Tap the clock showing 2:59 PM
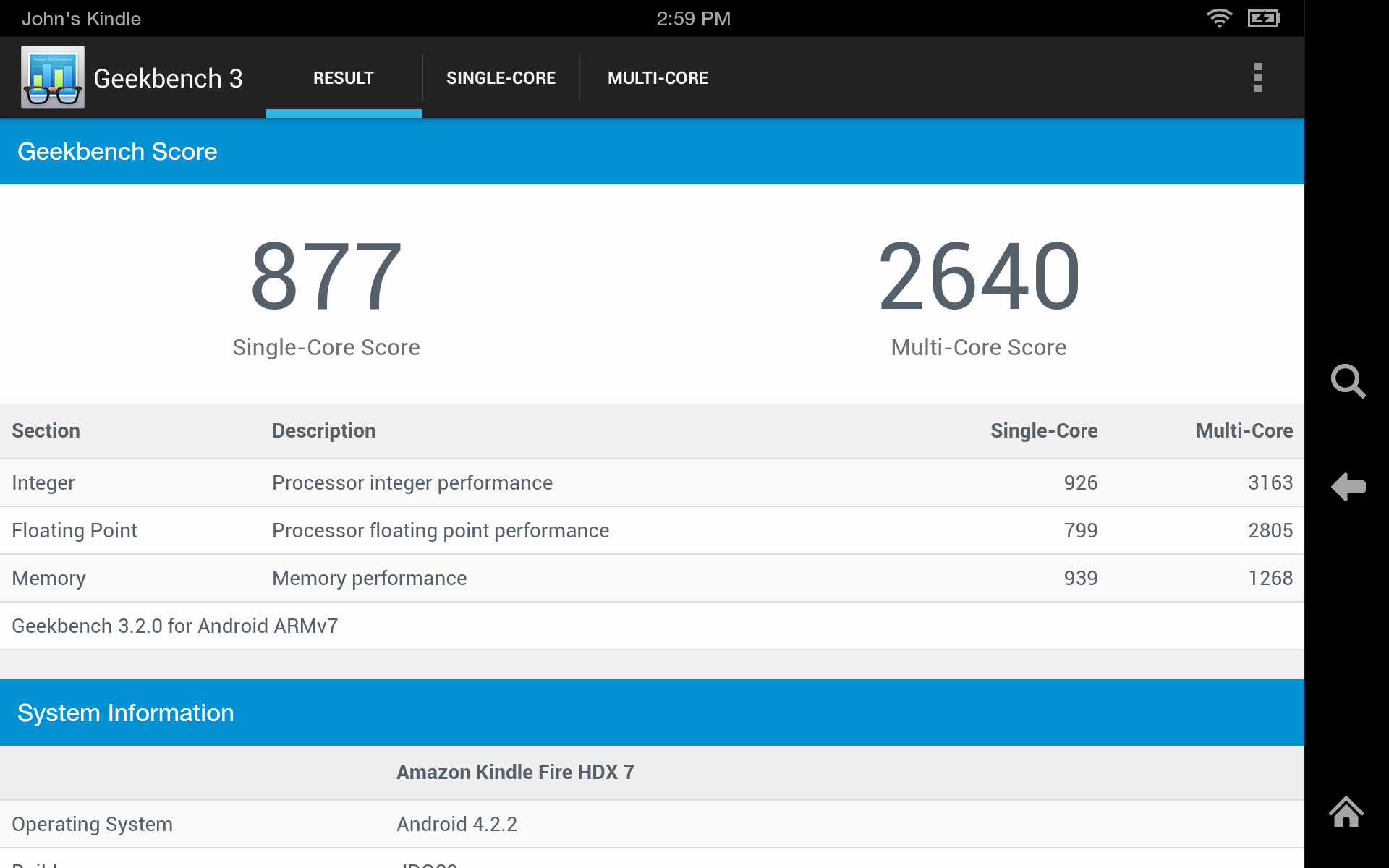Screen dimensions: 1389x868 [693, 18]
